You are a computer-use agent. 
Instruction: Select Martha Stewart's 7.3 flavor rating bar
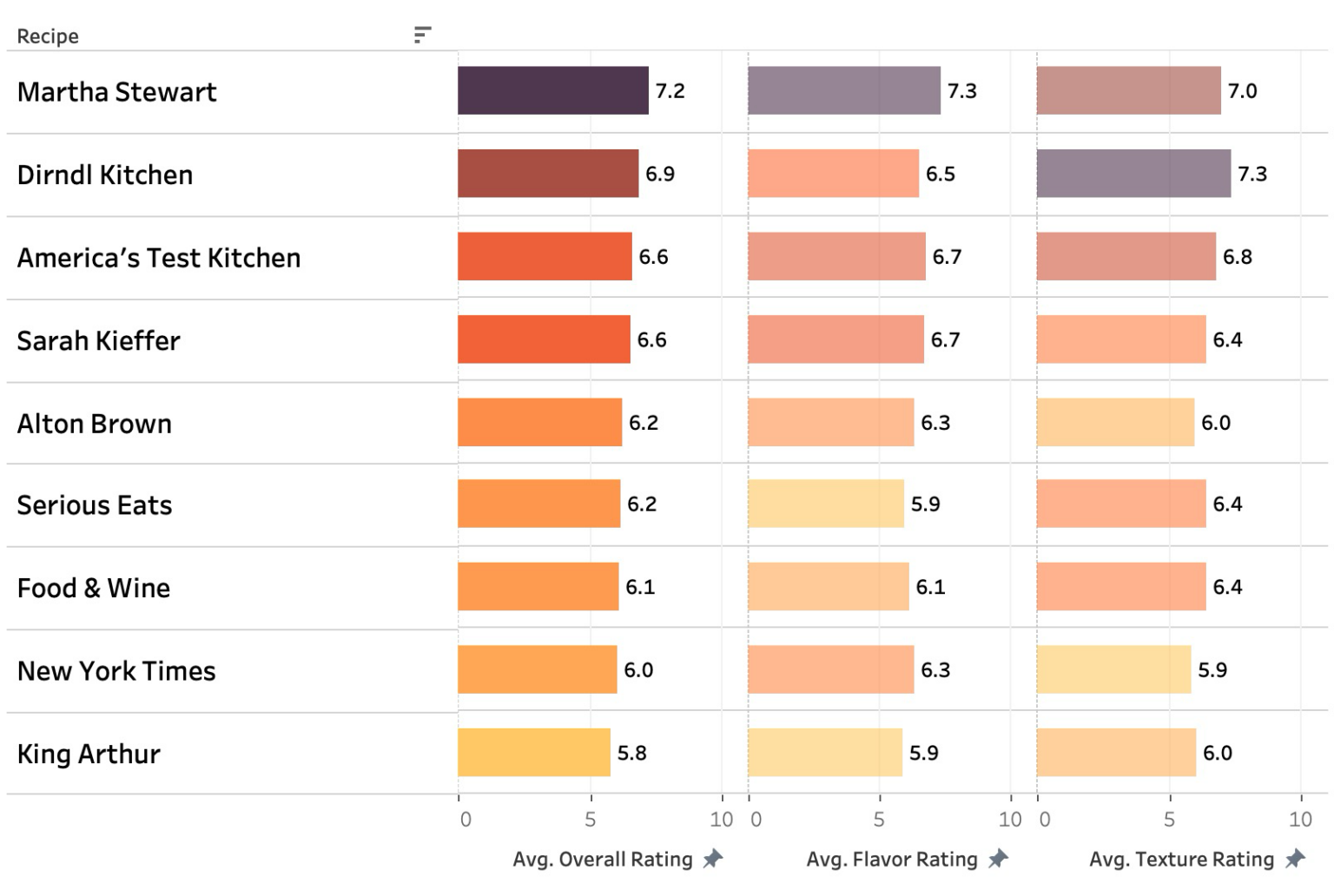843,90
